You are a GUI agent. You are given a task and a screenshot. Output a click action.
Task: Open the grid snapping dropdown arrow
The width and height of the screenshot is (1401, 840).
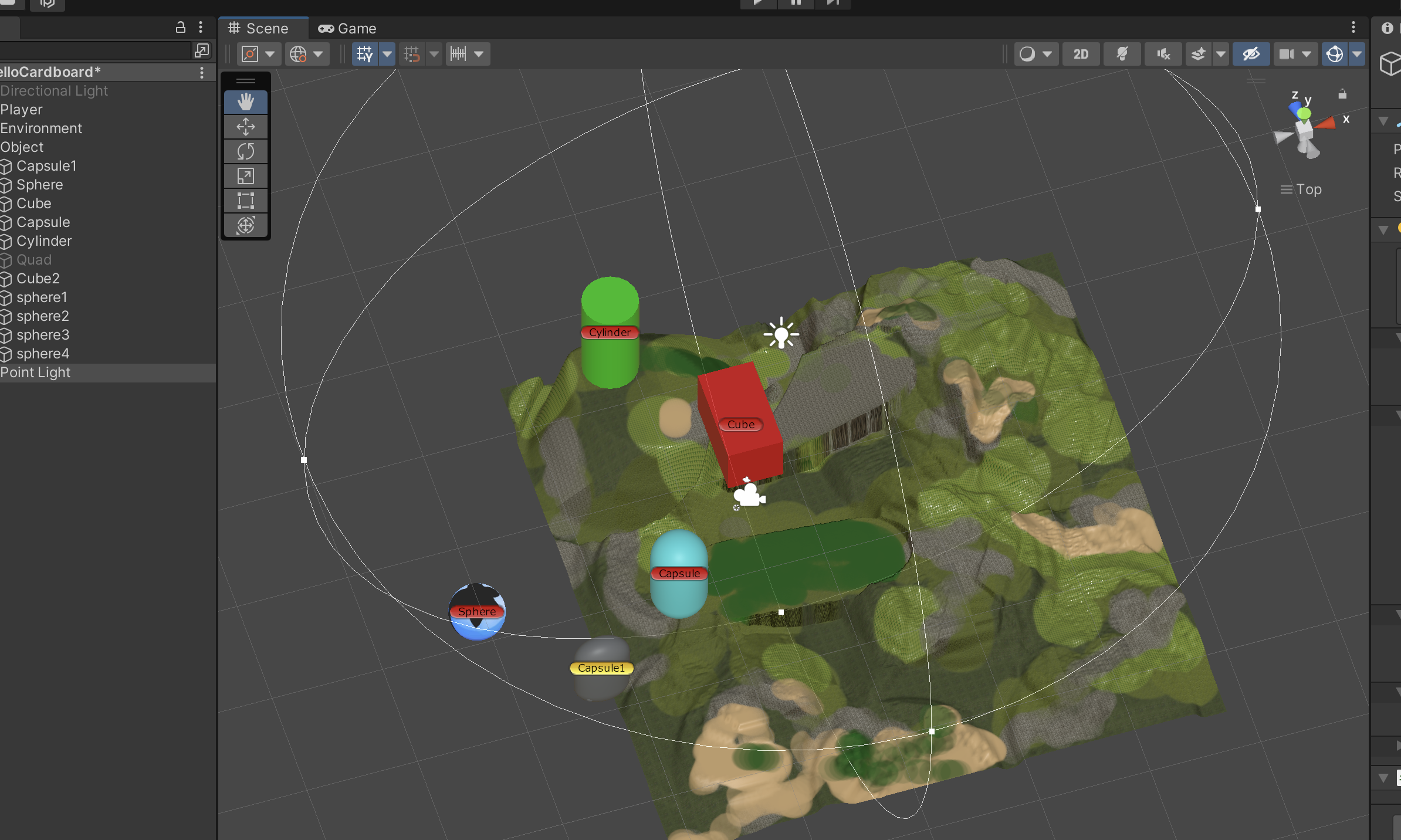[434, 53]
